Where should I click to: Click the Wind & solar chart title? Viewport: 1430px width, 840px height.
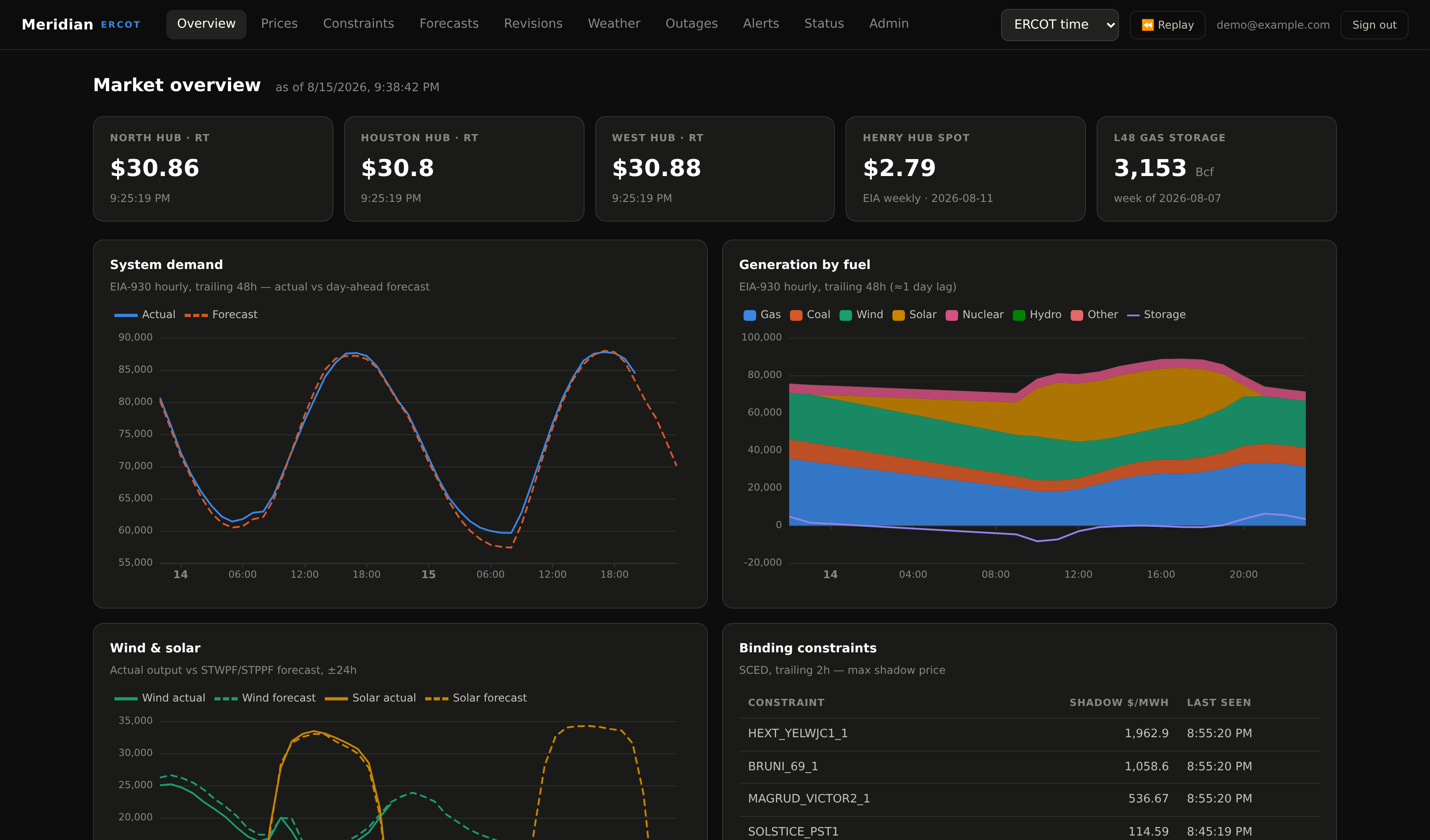pyautogui.click(x=155, y=647)
